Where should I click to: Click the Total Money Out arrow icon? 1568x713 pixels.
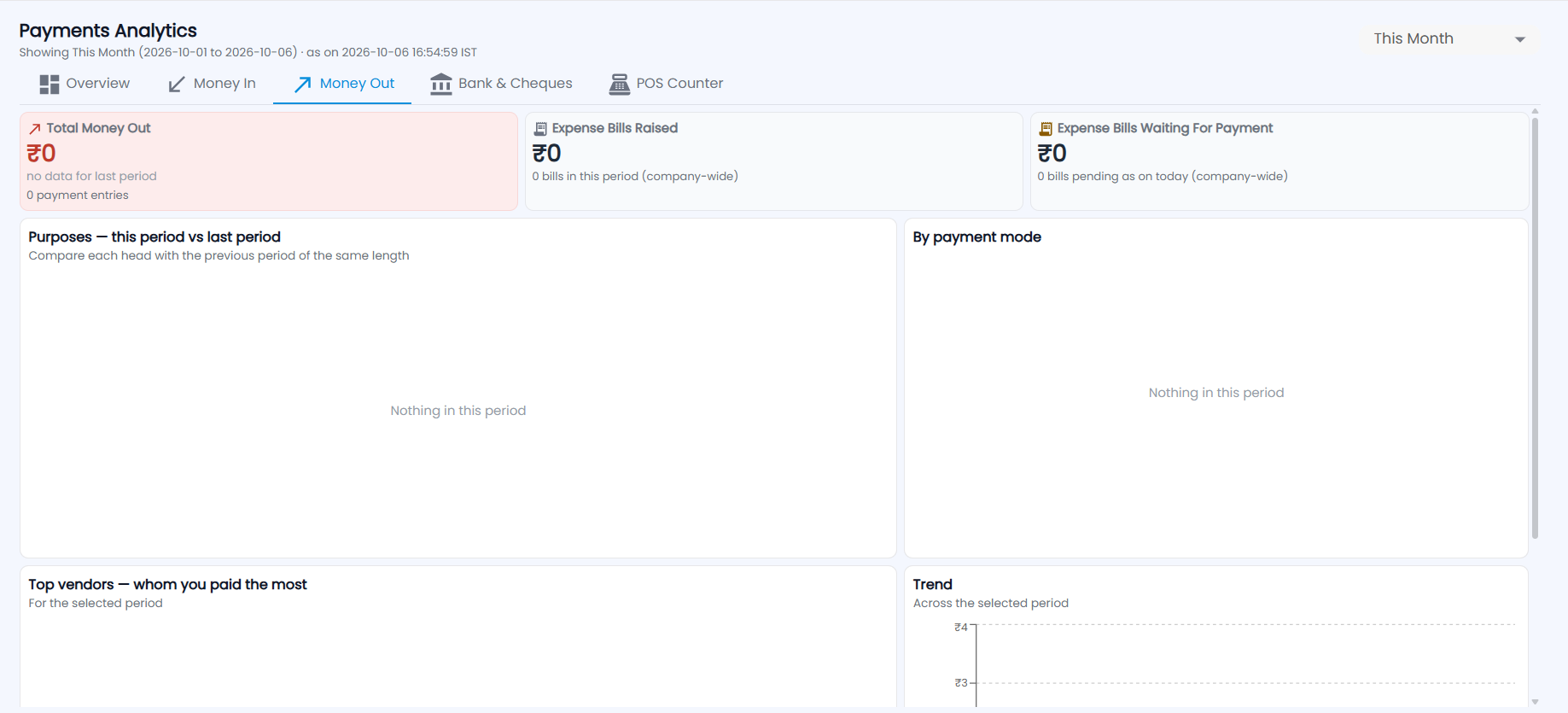tap(35, 129)
